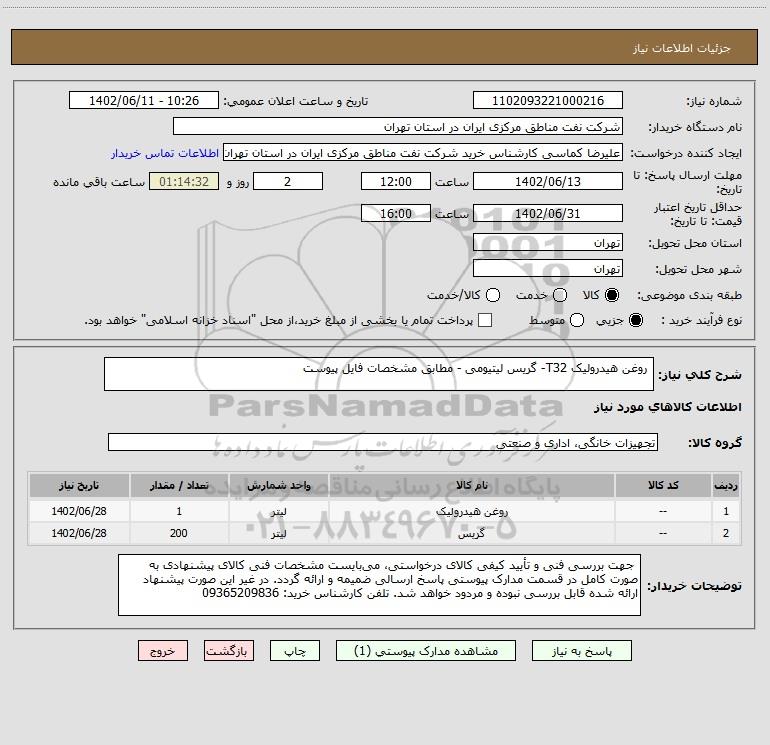
Task: Click the goods group field تجهیزات خانگی
Action: click(x=383, y=442)
